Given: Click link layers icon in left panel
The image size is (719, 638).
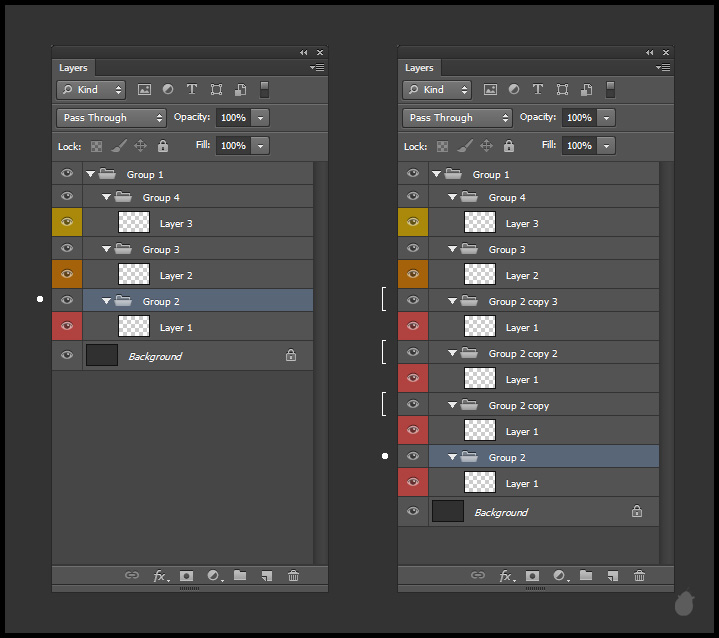Looking at the screenshot, I should tap(131, 576).
